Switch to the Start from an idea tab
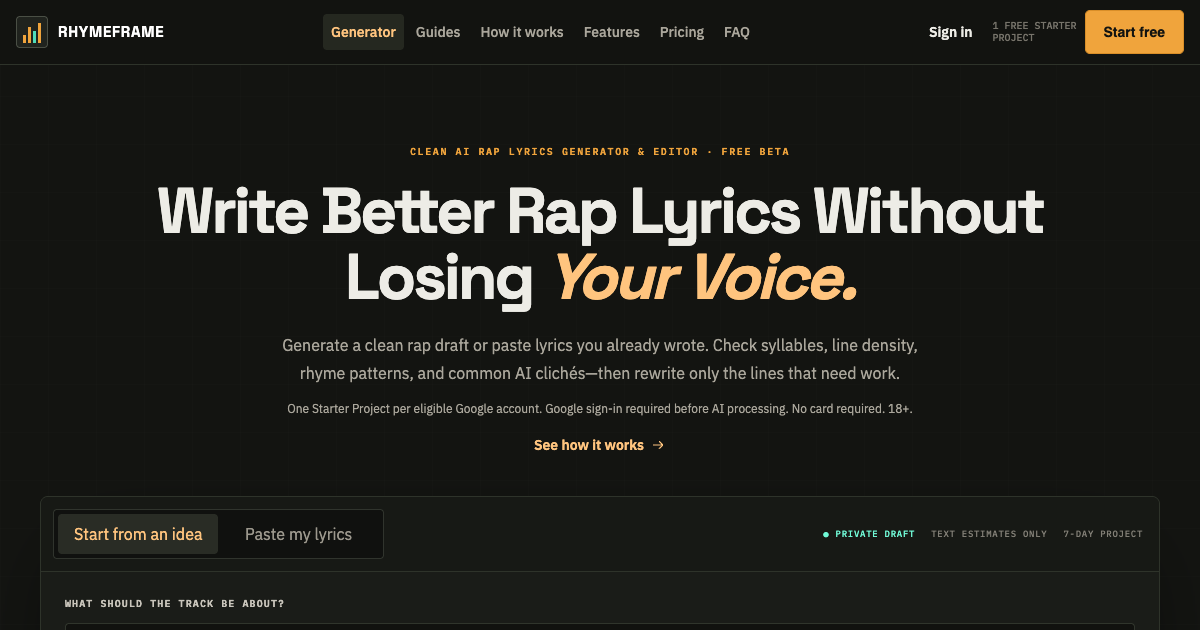Image resolution: width=1200 pixels, height=630 pixels. tap(138, 534)
